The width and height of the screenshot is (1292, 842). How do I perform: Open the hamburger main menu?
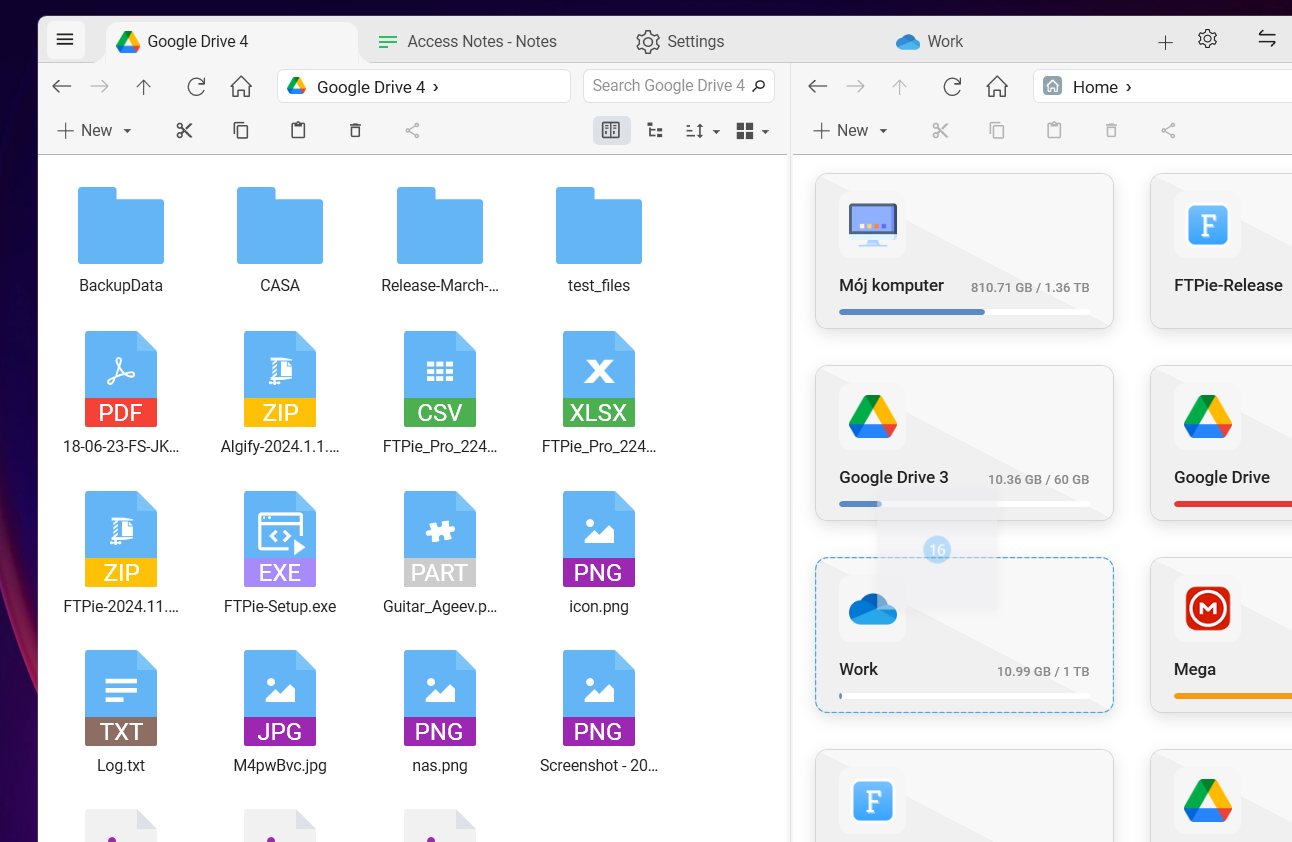pyautogui.click(x=65, y=40)
